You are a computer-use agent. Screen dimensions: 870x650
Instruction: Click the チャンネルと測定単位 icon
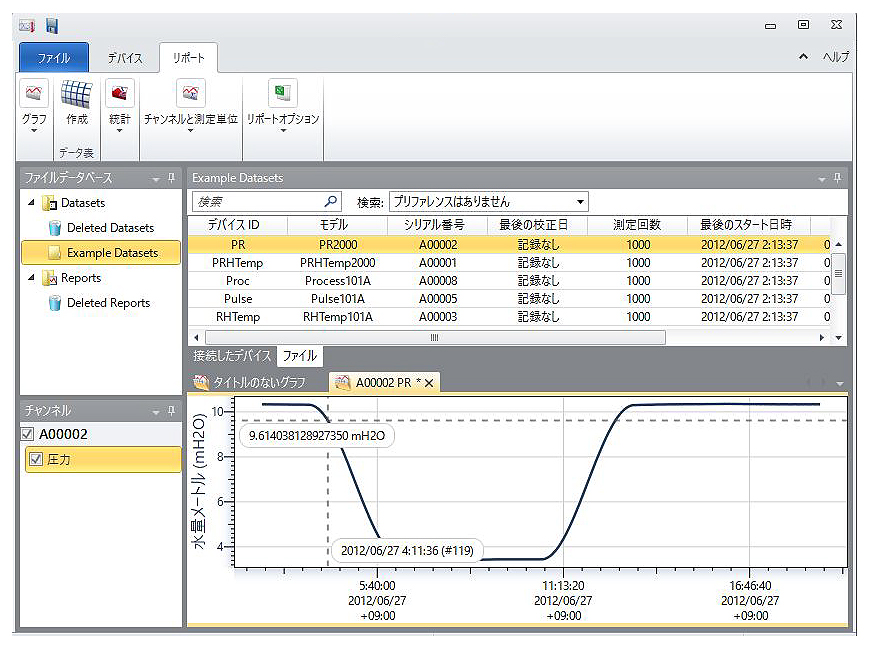point(190,94)
